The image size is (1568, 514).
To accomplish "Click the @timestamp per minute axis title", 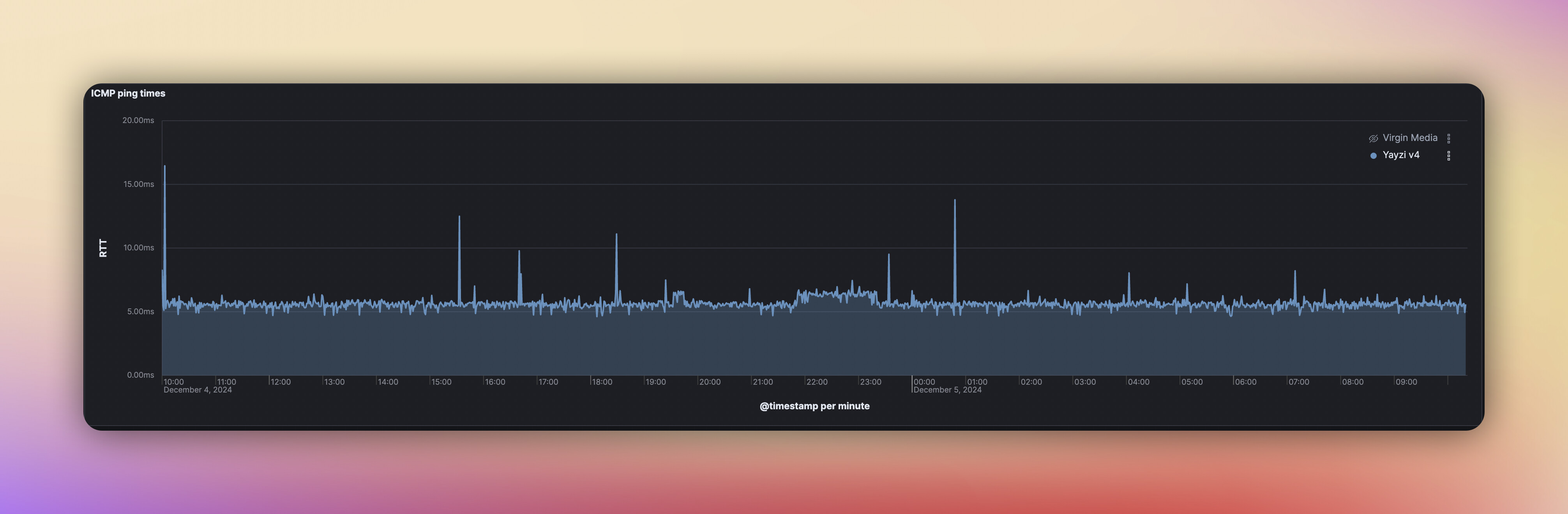I will pyautogui.click(x=814, y=406).
